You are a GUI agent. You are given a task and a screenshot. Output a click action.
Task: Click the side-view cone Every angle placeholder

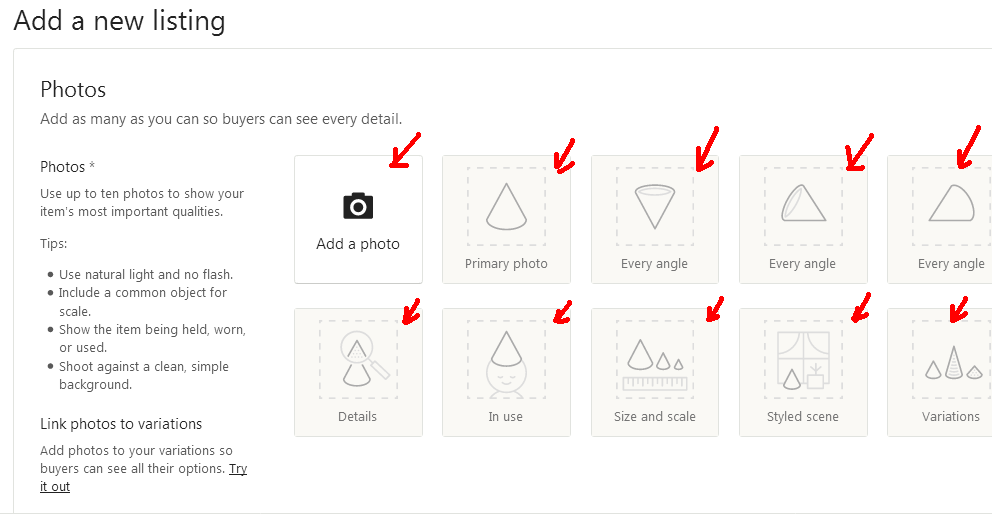952,203
